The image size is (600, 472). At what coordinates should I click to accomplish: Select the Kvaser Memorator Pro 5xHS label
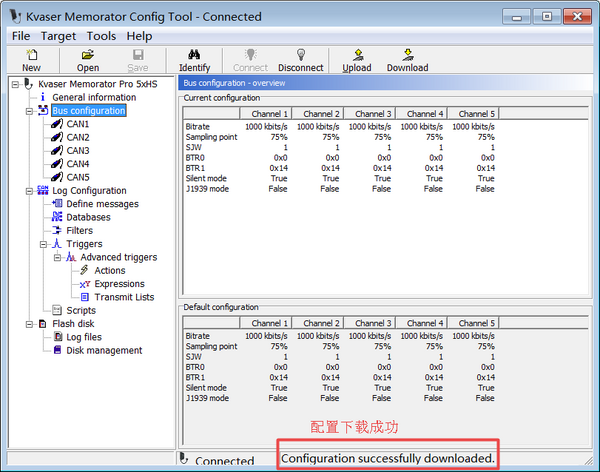pos(98,84)
